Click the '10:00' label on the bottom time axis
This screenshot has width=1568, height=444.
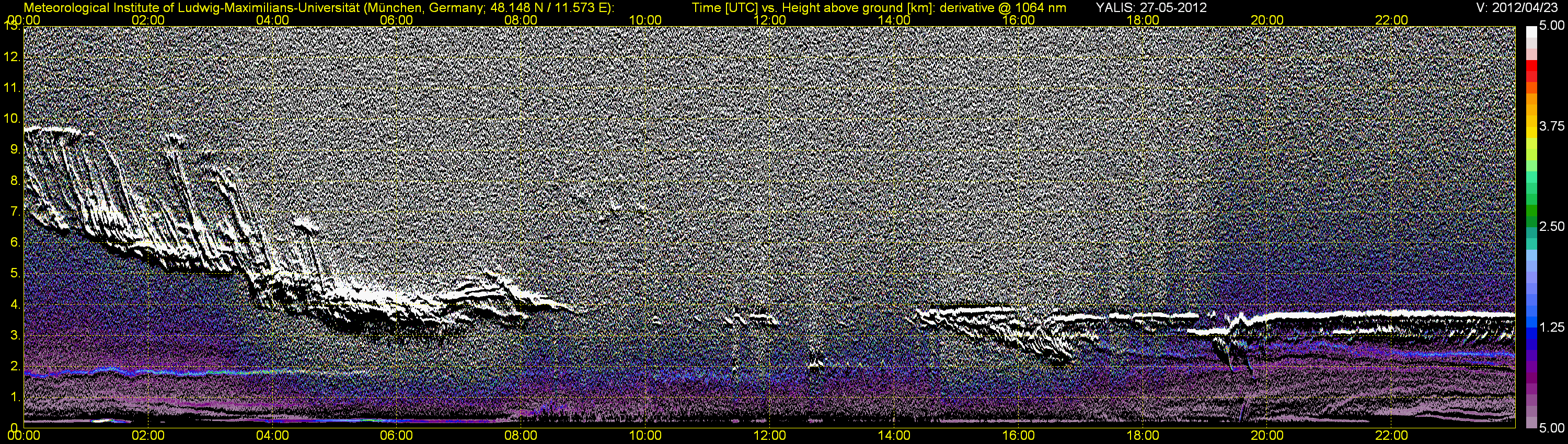(x=645, y=436)
